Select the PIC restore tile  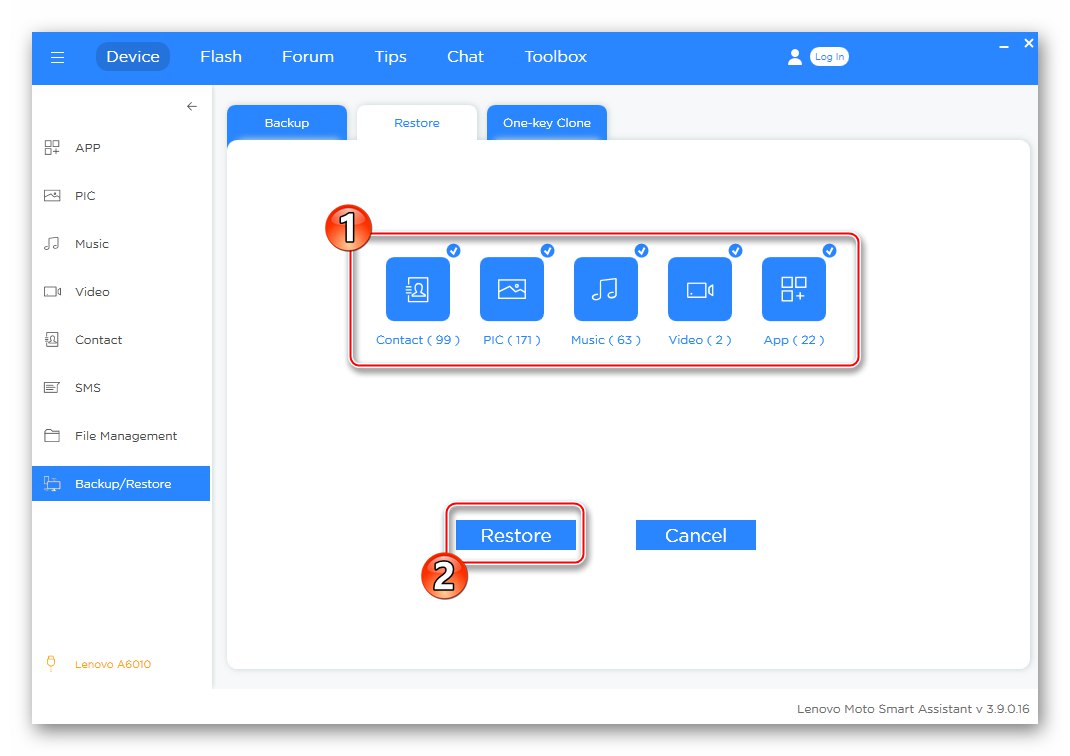click(x=512, y=289)
